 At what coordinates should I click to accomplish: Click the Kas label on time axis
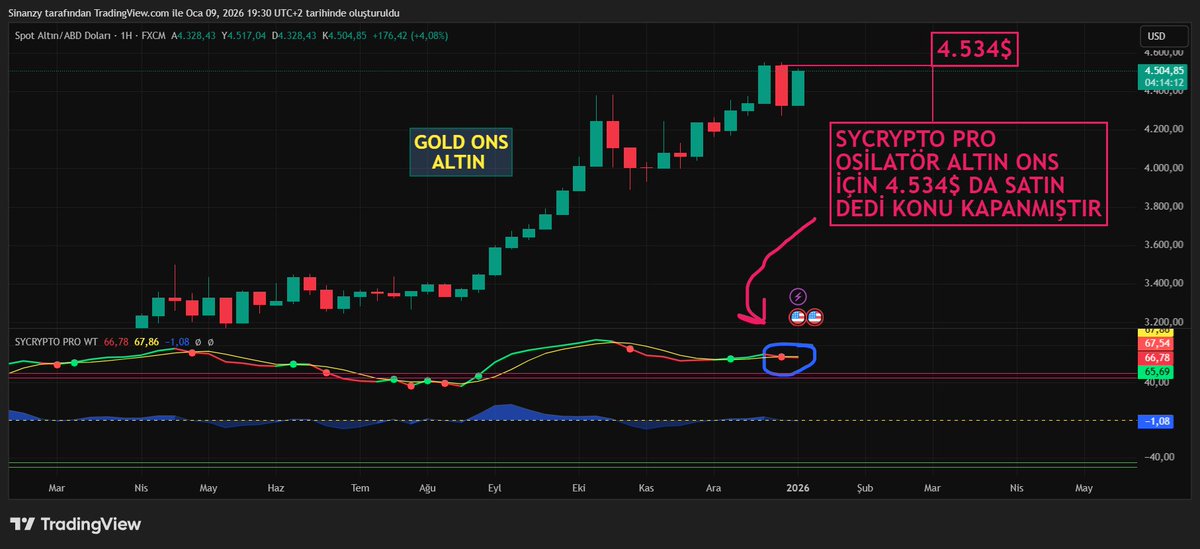(646, 488)
